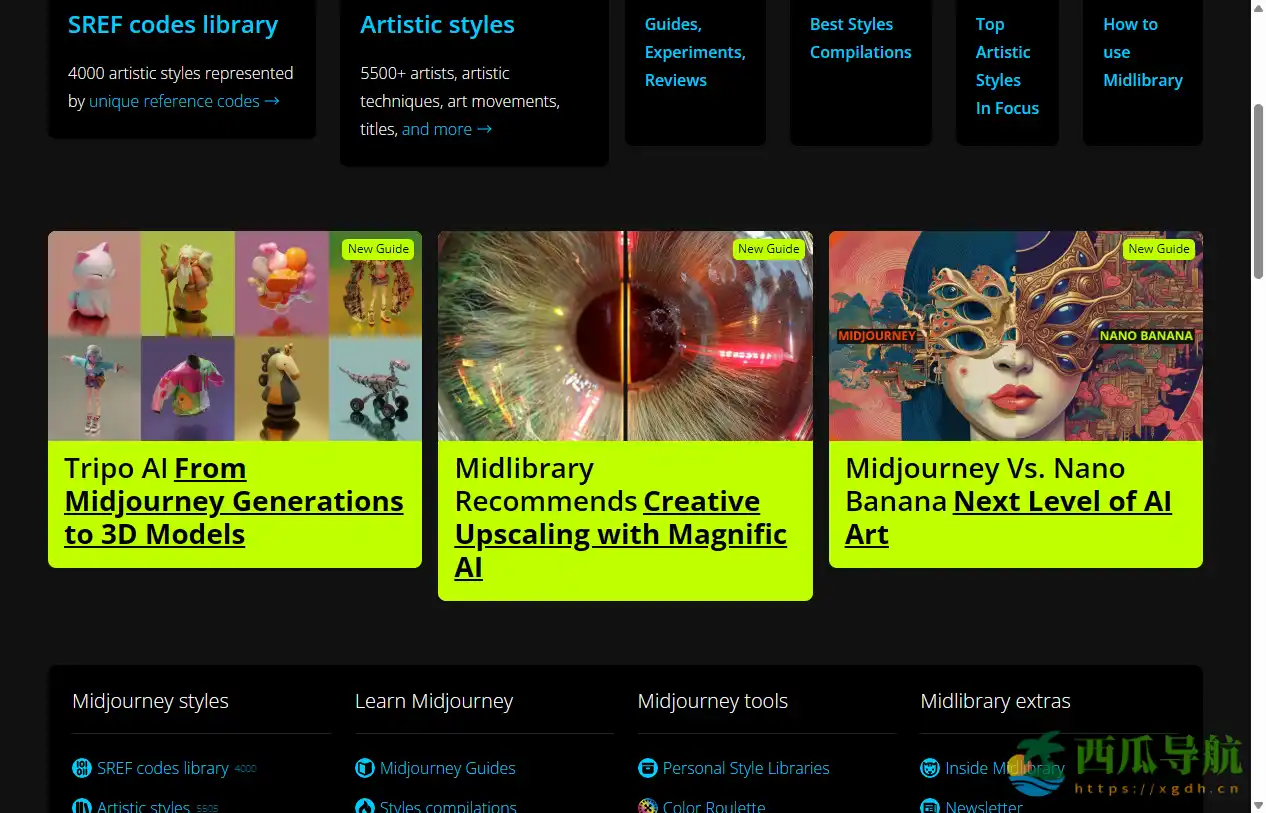
Task: Follow the "unique reference codes →" link
Action: 184,101
